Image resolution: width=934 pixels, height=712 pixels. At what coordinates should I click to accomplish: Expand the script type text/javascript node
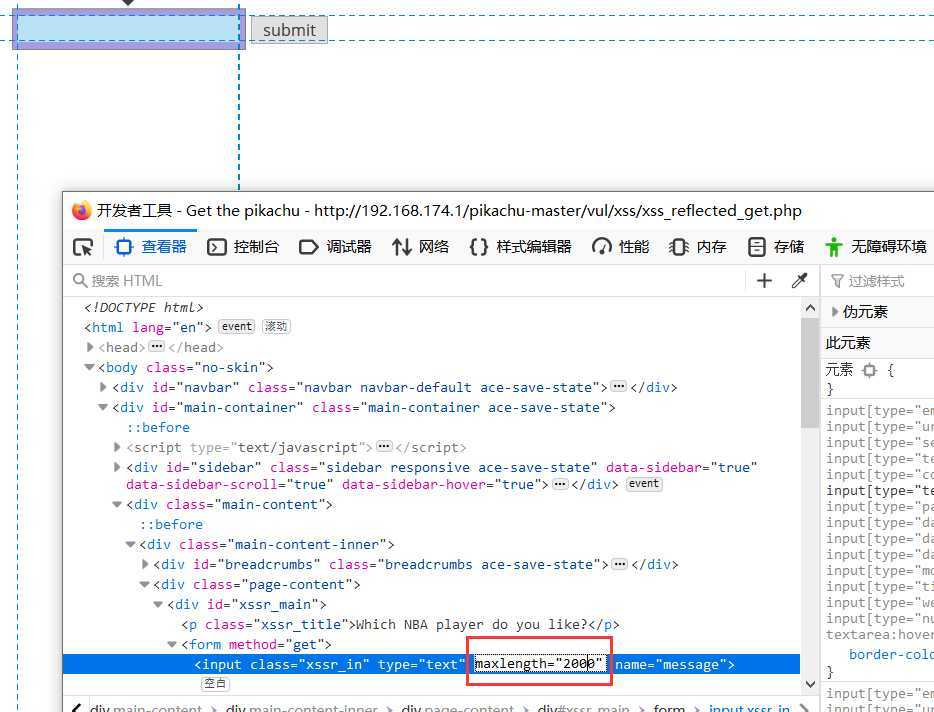click(117, 447)
